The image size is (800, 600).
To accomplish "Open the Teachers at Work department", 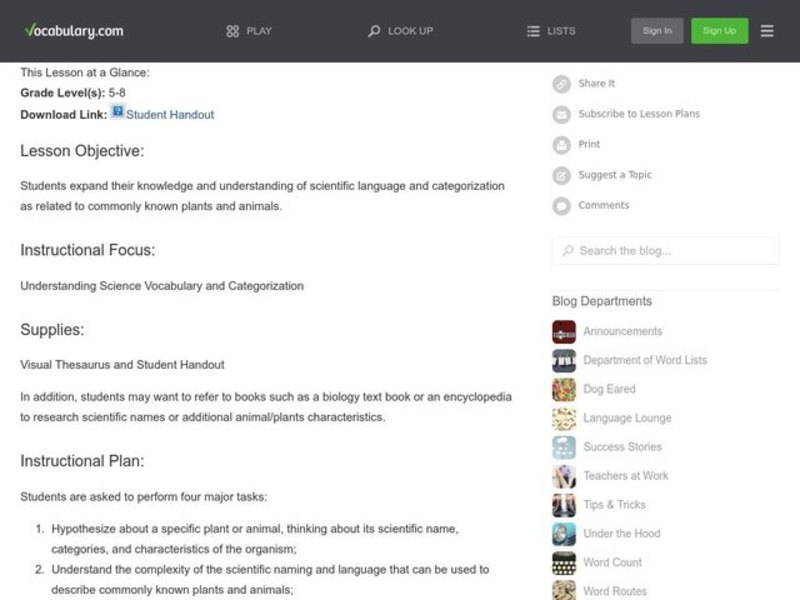I will pyautogui.click(x=625, y=476).
